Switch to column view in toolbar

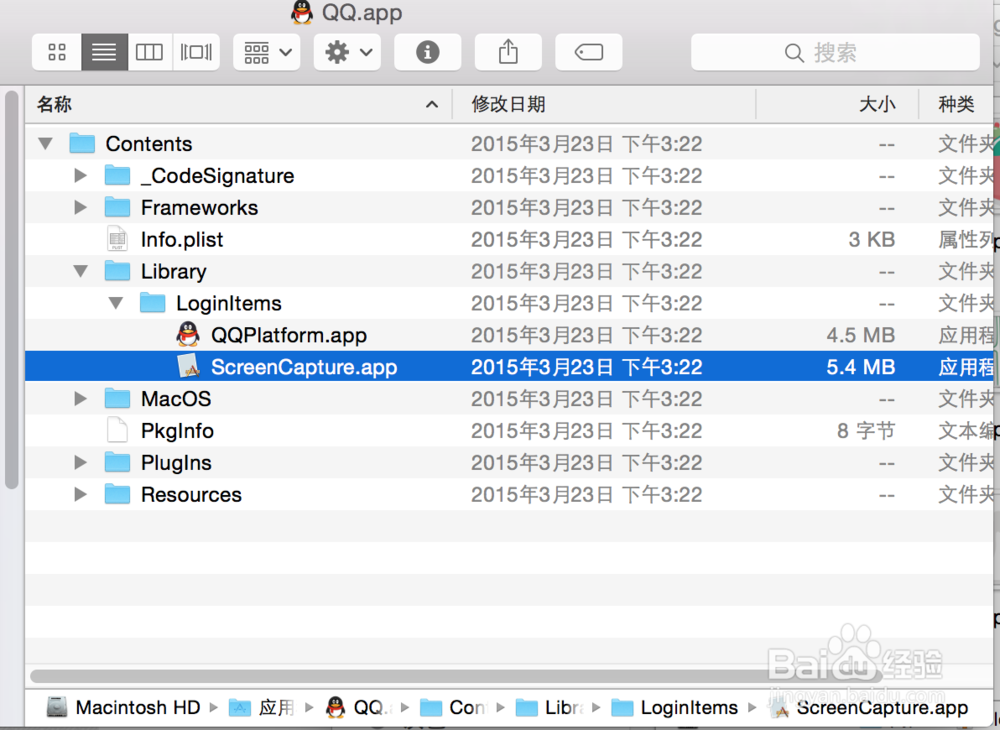pos(149,52)
